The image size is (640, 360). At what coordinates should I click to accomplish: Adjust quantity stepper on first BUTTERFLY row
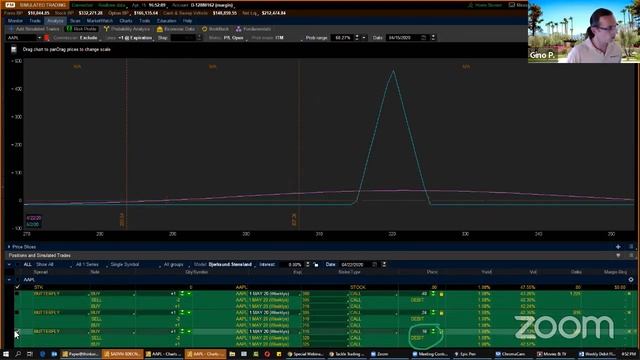(182, 293)
